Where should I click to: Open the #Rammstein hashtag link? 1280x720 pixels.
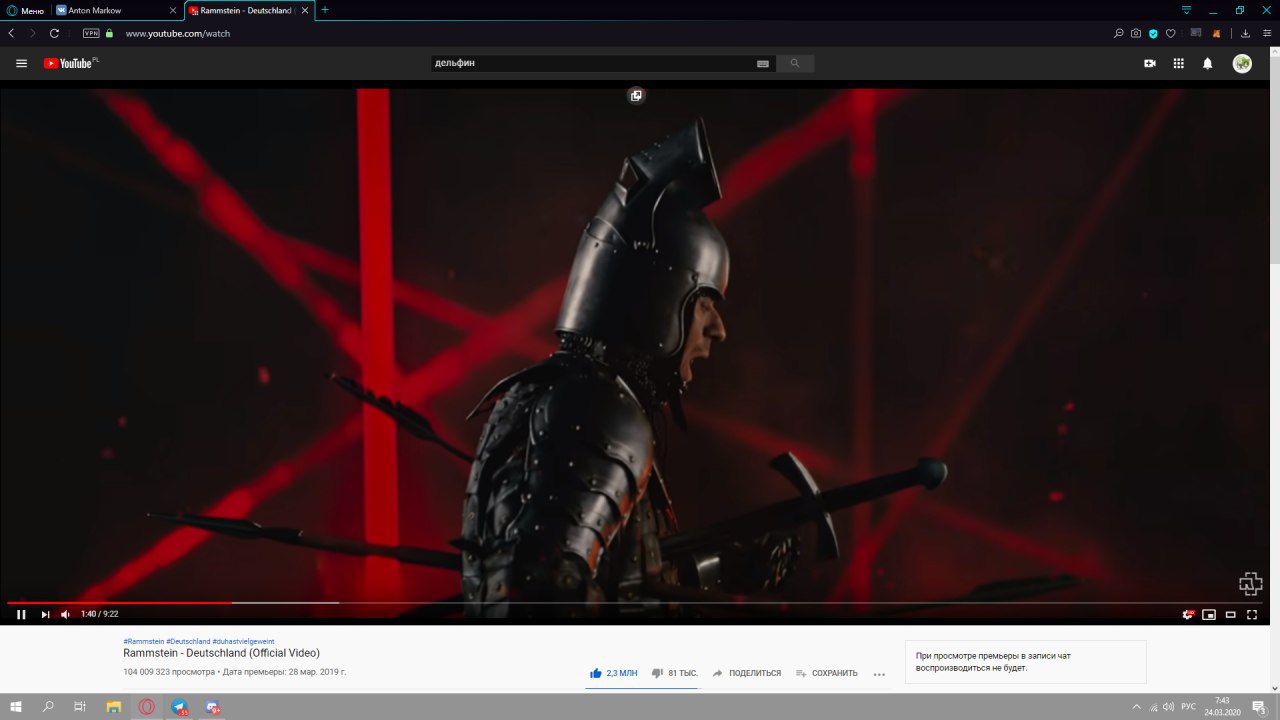tap(143, 641)
